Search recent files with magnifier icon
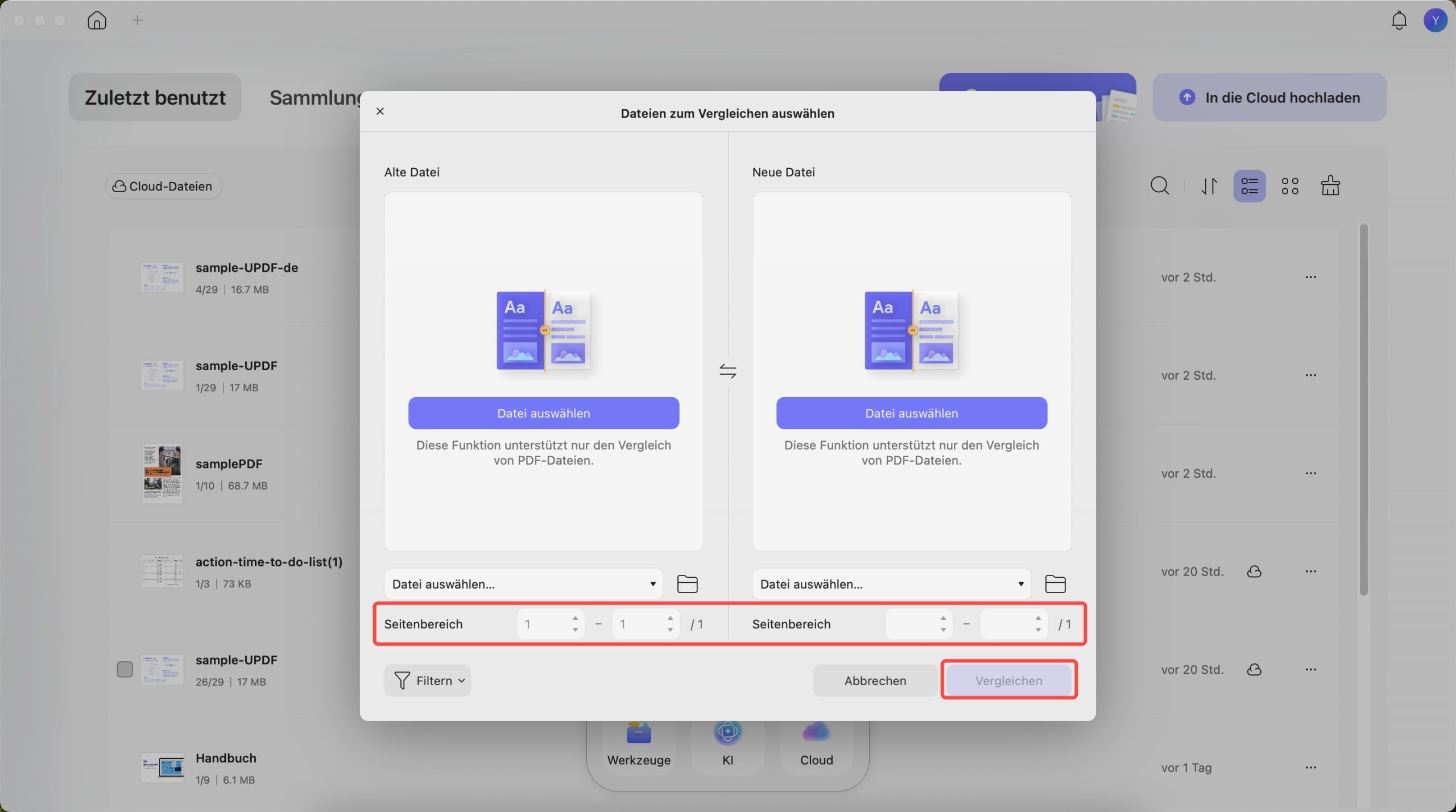 (x=1159, y=186)
